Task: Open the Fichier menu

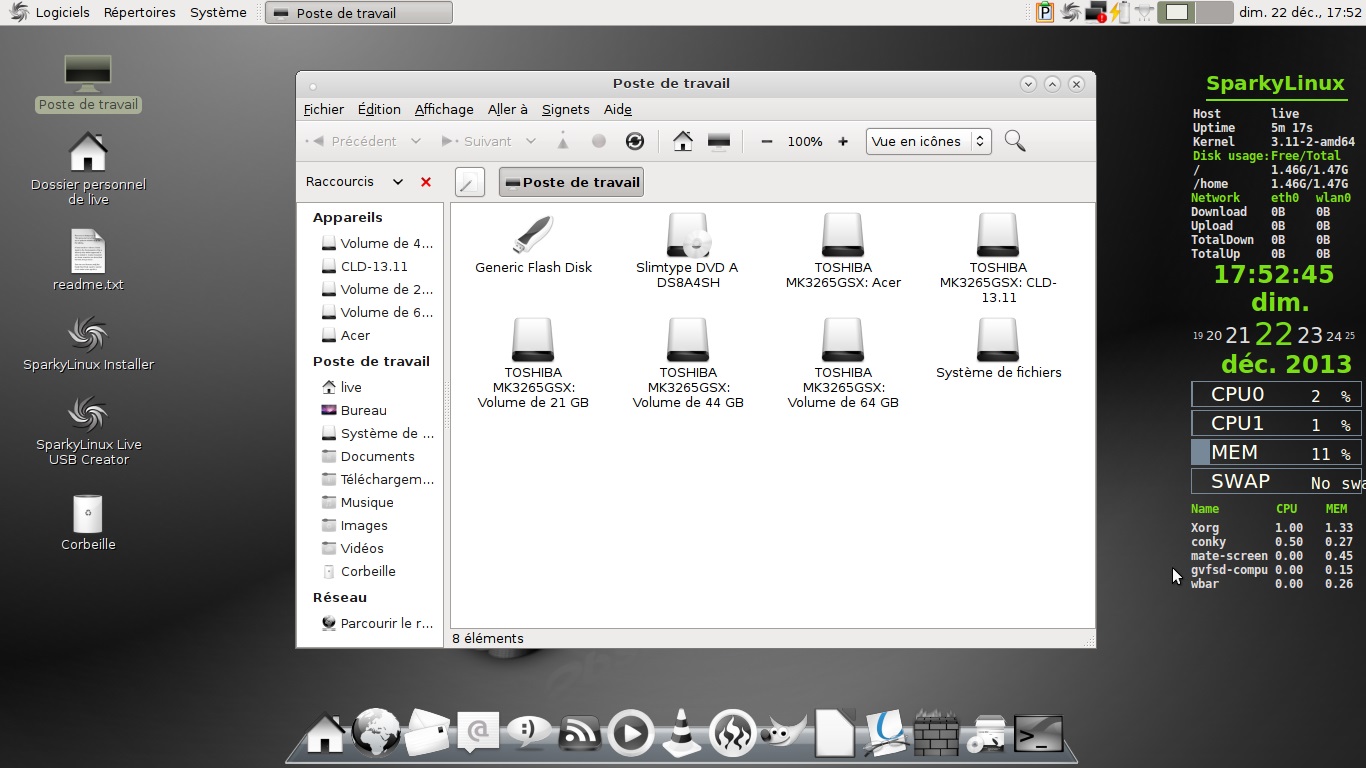Action: click(x=324, y=109)
